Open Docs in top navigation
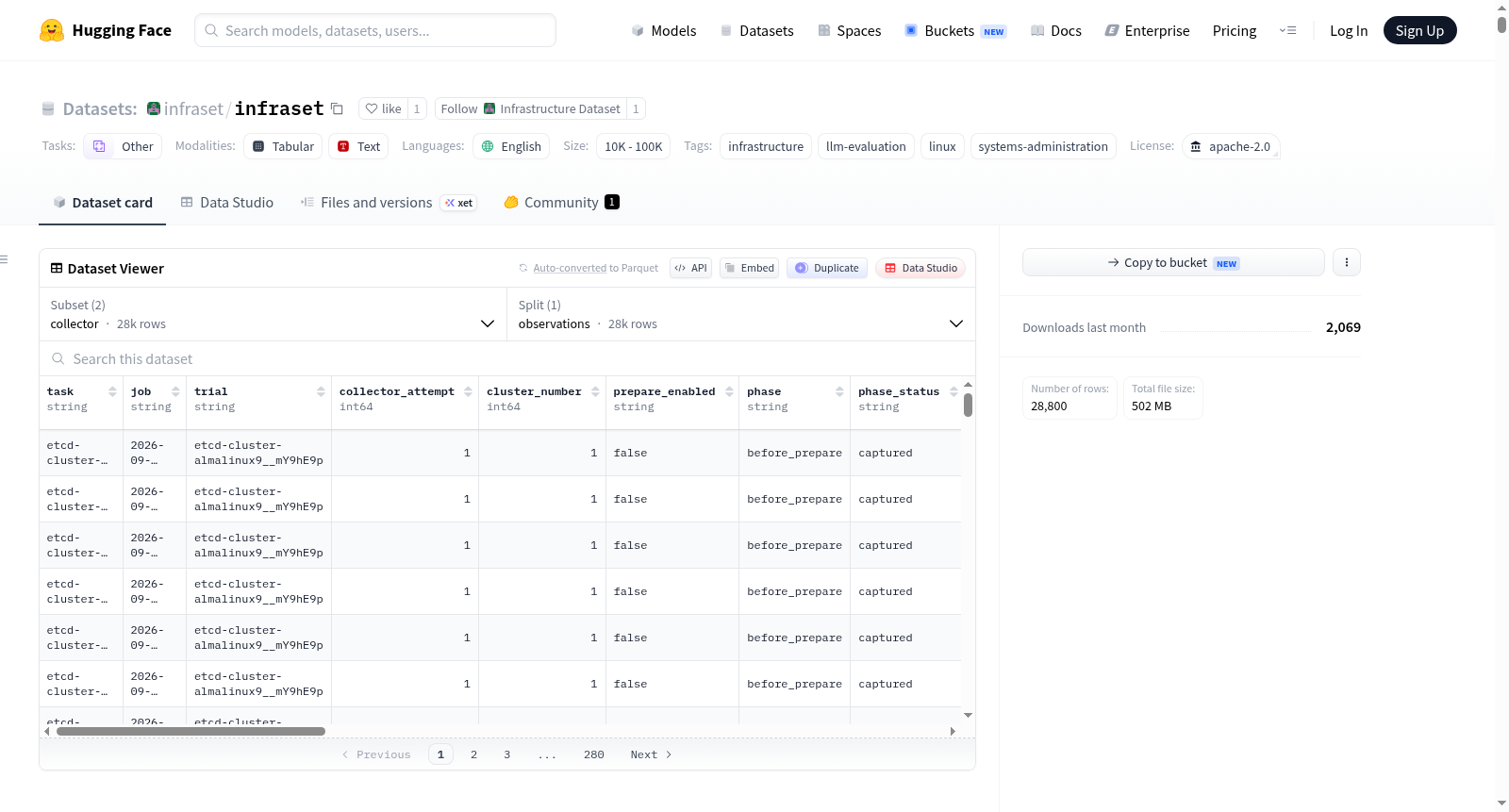Viewport: 1509px width, 812px height. click(1056, 30)
